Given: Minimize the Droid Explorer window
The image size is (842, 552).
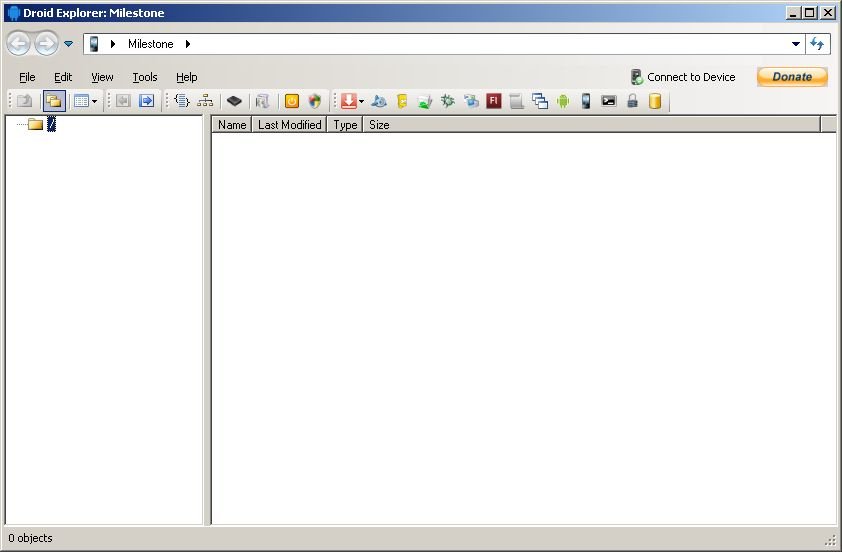Looking at the screenshot, I should pos(793,13).
